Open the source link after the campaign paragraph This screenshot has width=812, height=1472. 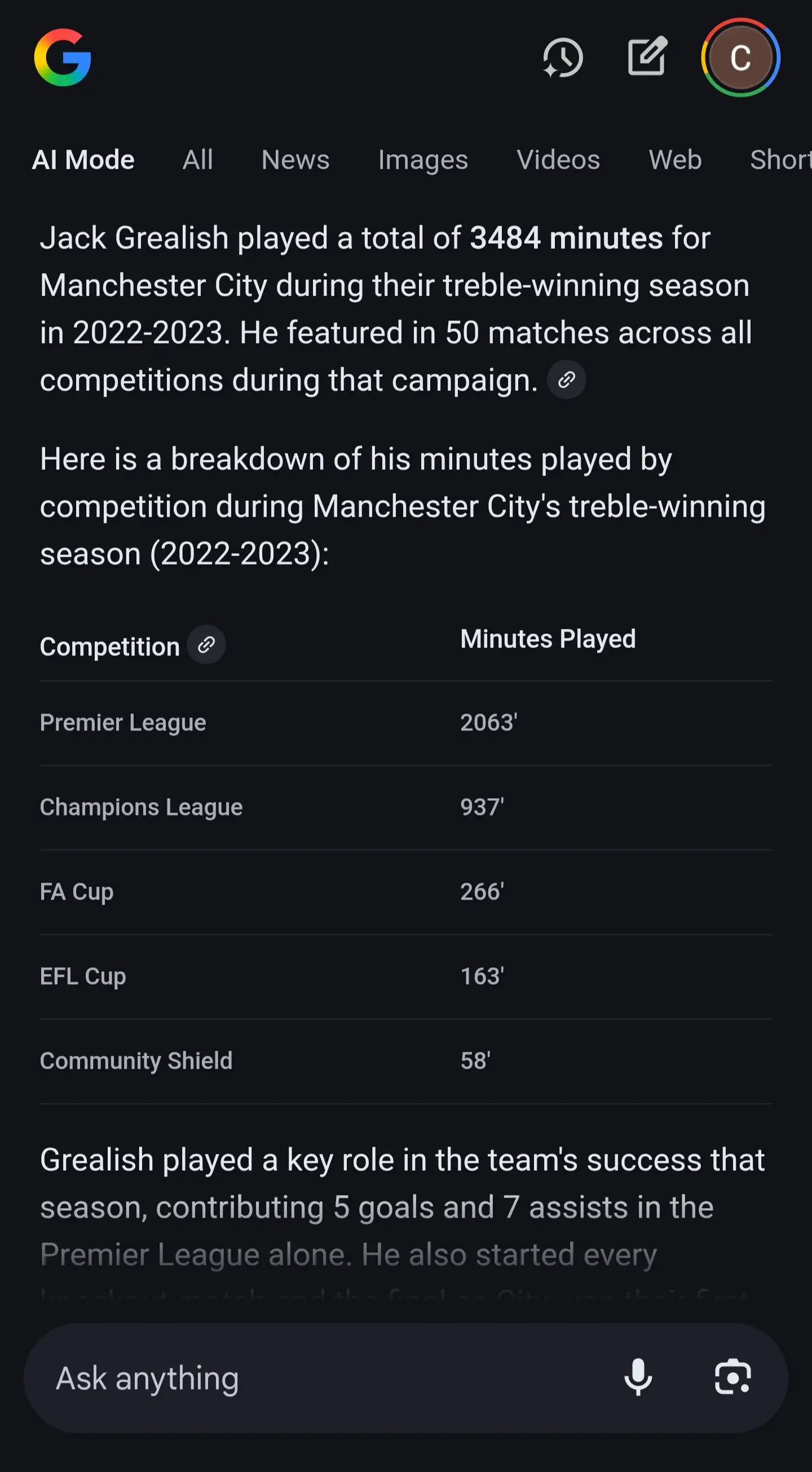coord(566,380)
